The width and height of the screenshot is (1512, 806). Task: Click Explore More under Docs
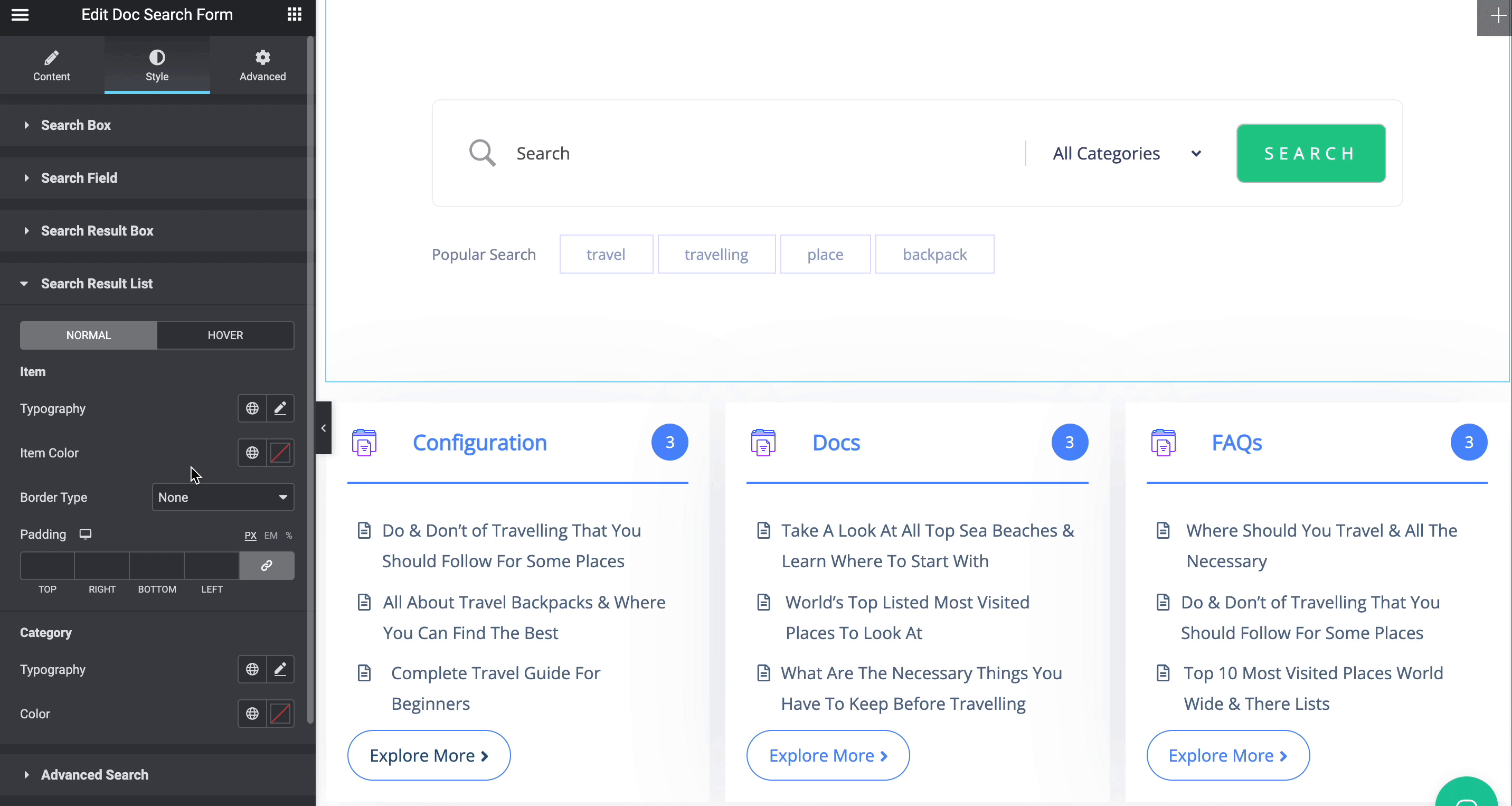tap(828, 755)
